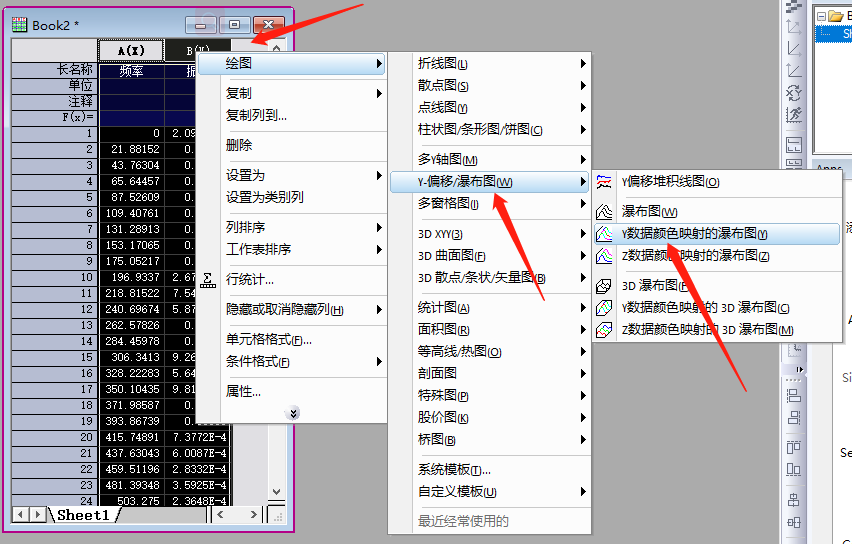
Task: Expand the context menu's hidden items chevron
Action: coord(292,414)
